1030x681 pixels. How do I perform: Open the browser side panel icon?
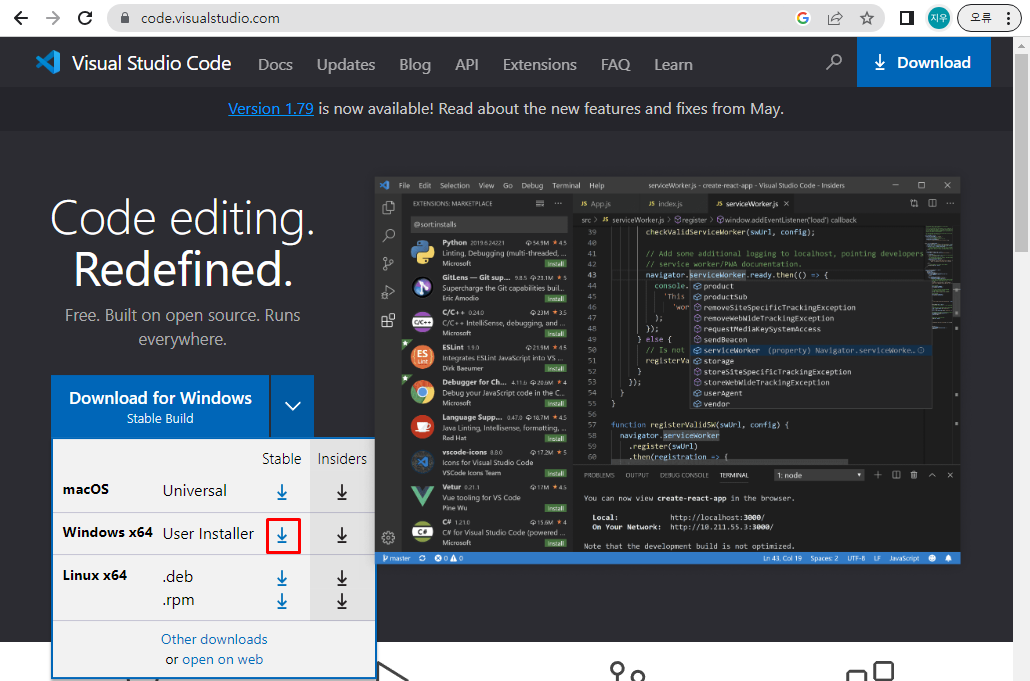(x=907, y=18)
